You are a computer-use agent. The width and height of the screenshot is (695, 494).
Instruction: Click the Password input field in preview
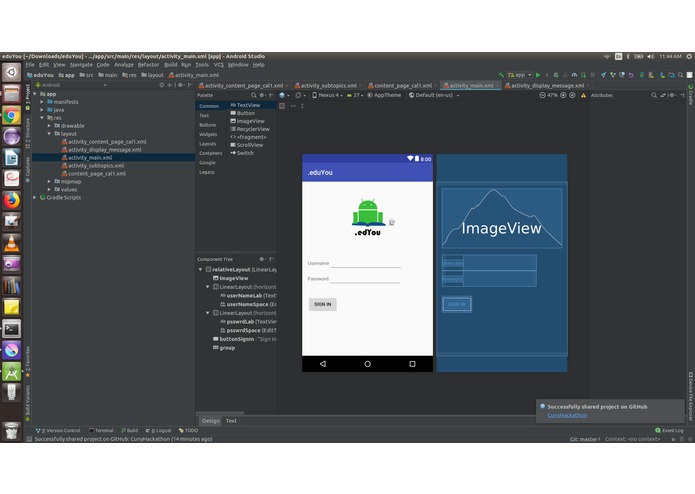point(365,279)
